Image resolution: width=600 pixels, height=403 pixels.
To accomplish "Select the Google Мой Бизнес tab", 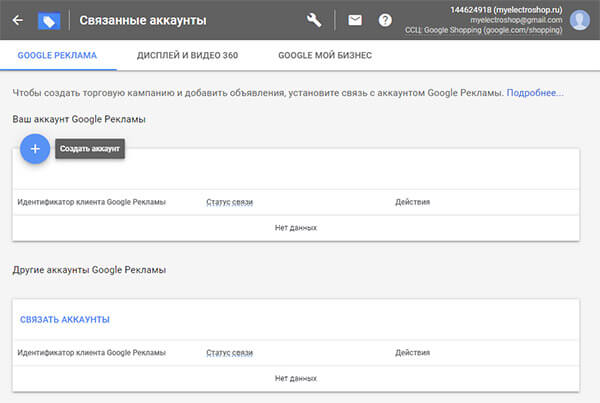I will click(324, 56).
